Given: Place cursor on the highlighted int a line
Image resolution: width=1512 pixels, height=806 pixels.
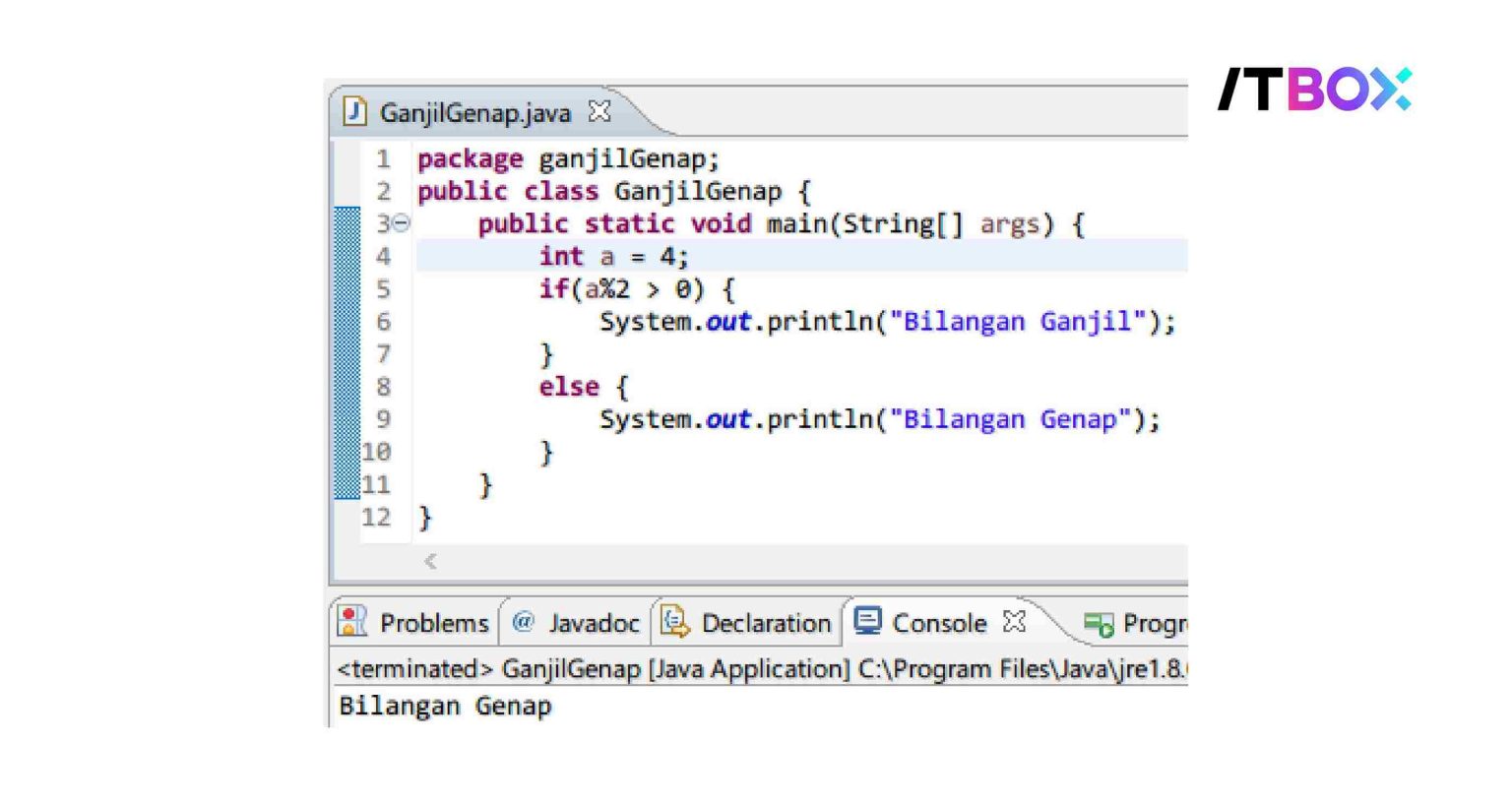Looking at the screenshot, I should click(x=610, y=255).
